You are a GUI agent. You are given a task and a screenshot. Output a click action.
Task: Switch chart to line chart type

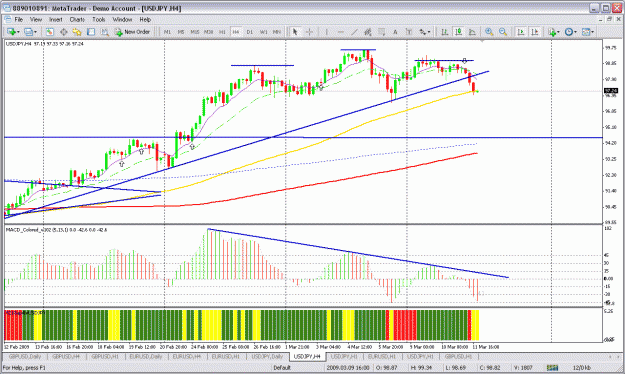[x=472, y=32]
